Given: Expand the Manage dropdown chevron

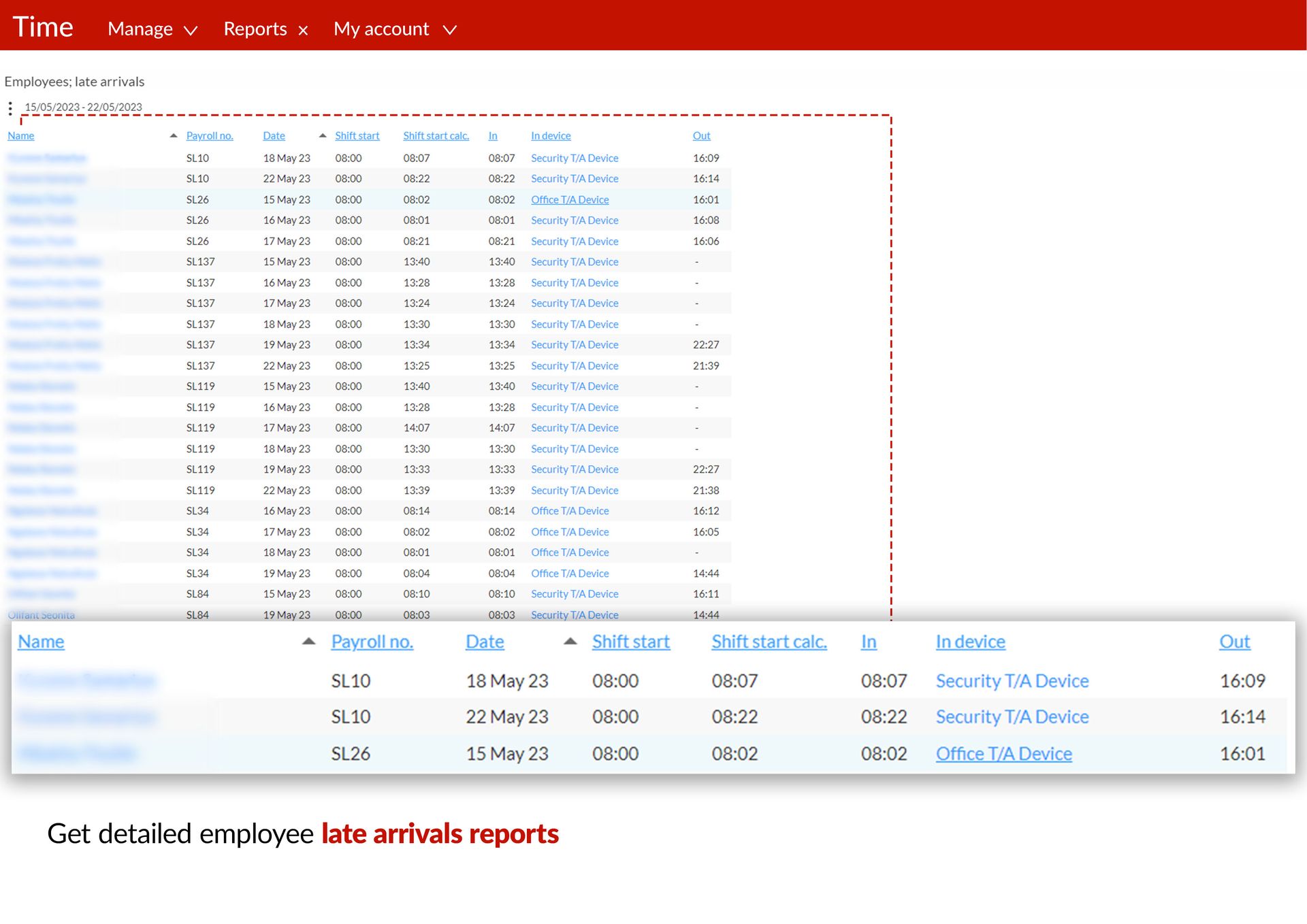Looking at the screenshot, I should tap(191, 30).
